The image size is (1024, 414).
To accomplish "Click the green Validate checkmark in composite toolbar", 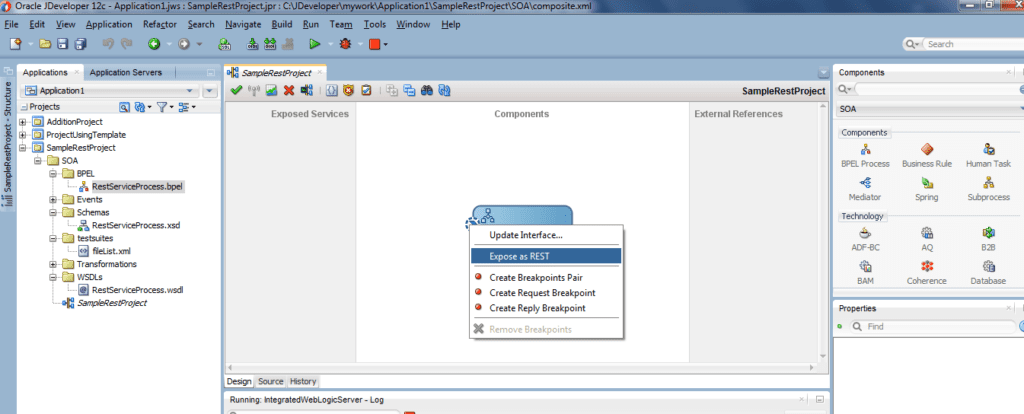I will click(237, 91).
